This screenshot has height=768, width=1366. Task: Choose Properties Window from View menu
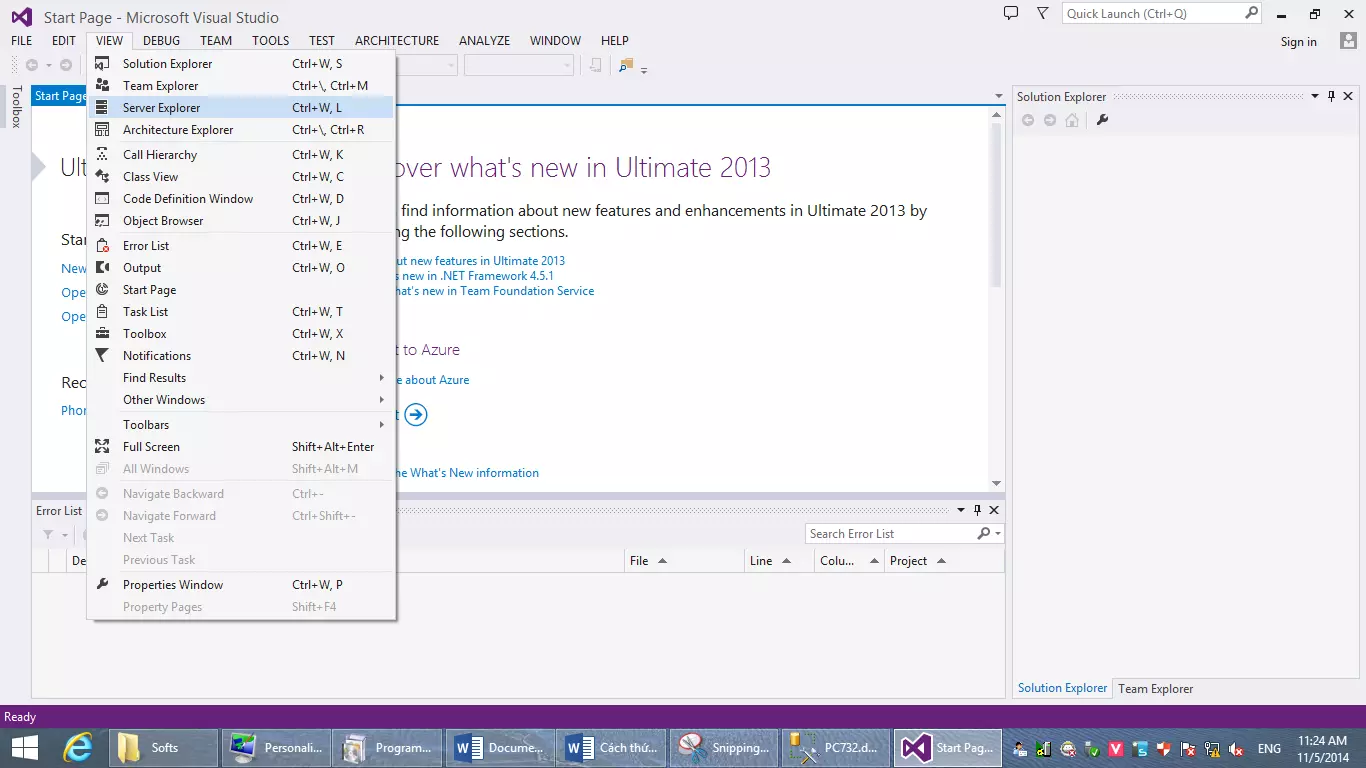242,585
